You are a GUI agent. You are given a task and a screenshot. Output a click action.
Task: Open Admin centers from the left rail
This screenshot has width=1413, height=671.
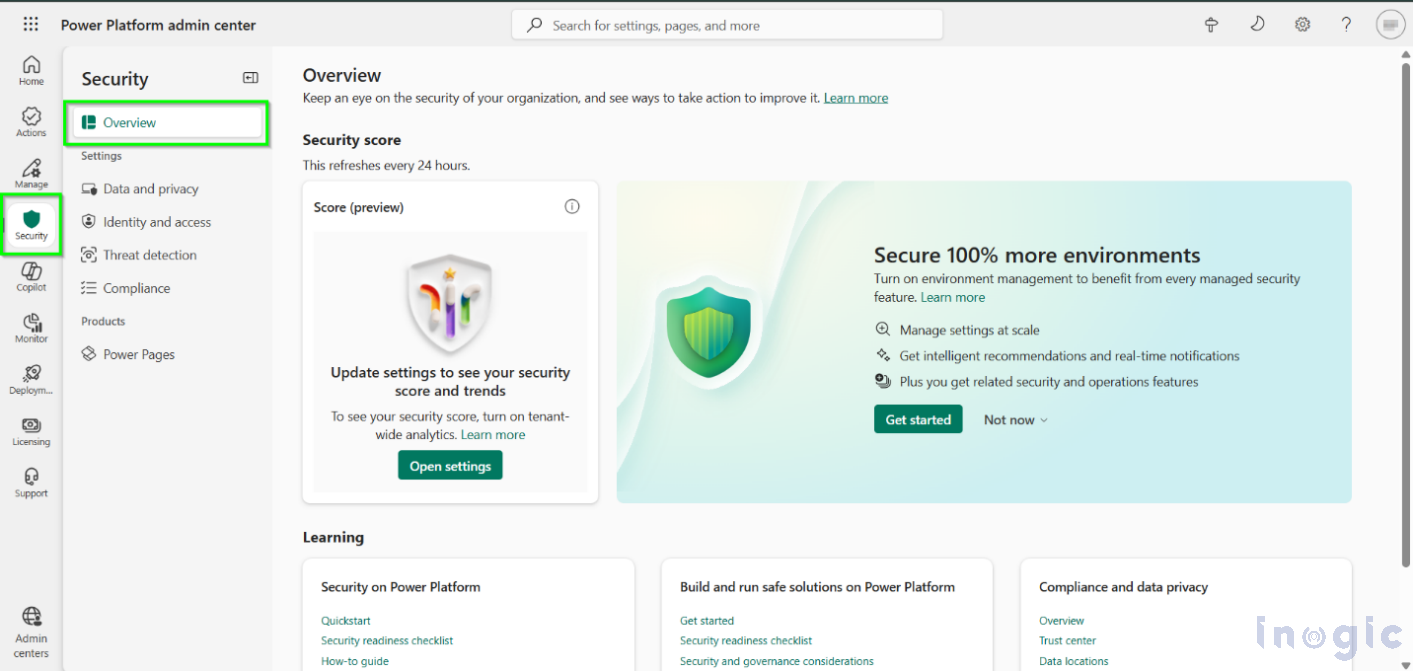click(x=30, y=628)
